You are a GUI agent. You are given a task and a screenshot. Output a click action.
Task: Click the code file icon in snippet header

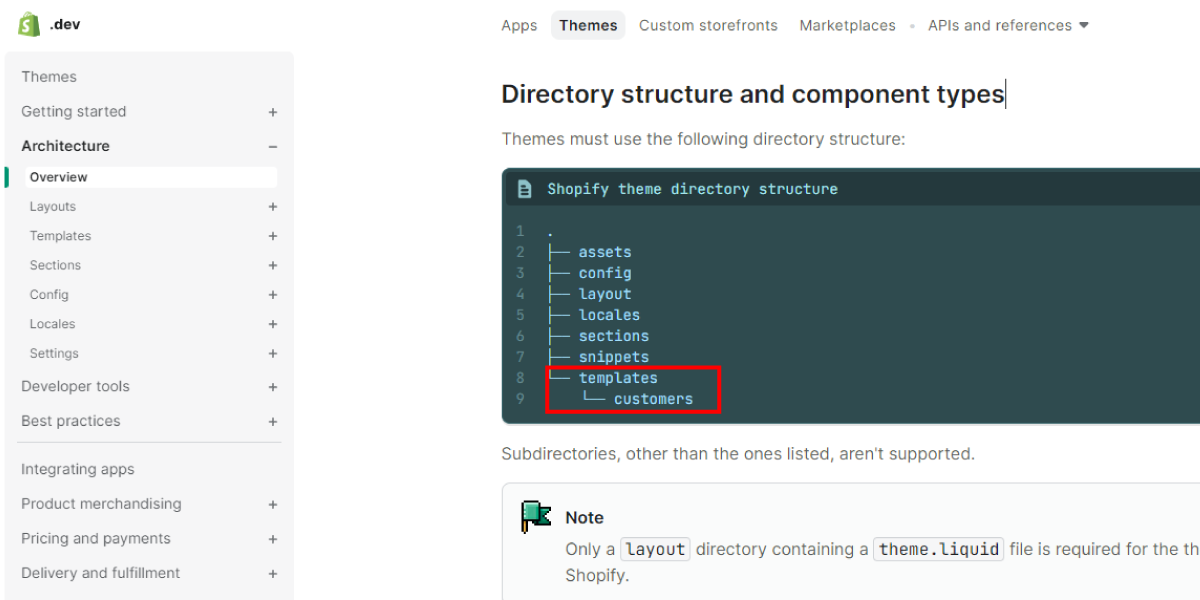[524, 189]
